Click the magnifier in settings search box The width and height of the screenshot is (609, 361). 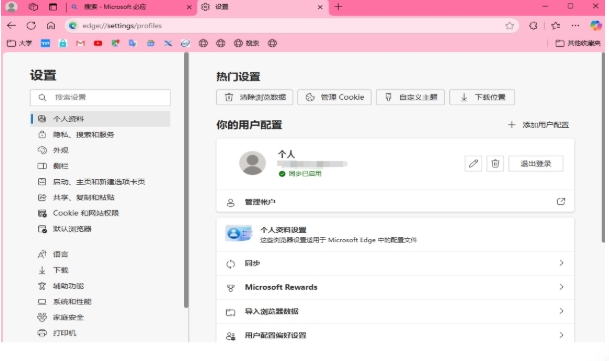click(42, 98)
